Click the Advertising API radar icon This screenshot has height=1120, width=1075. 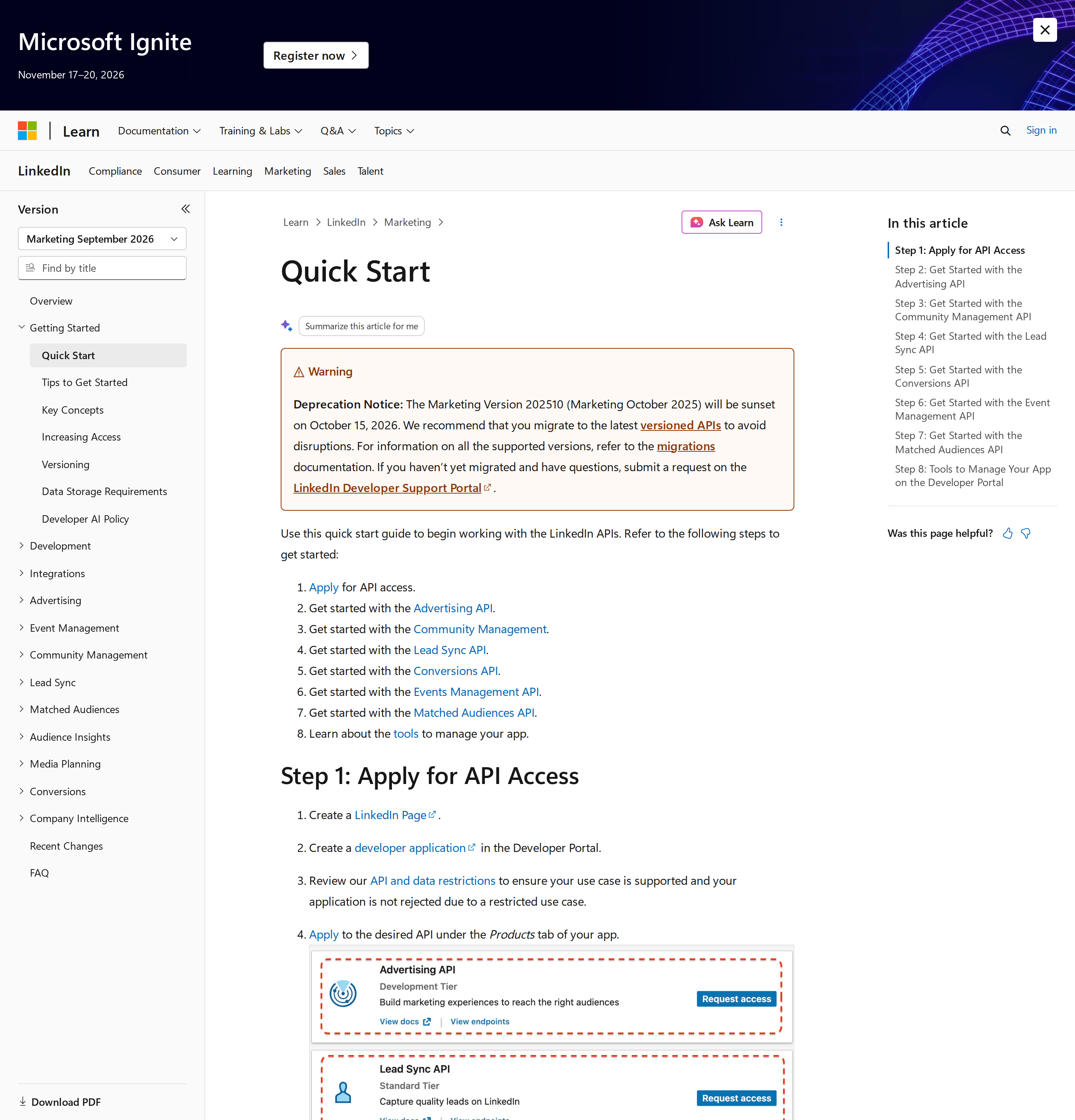(x=343, y=993)
